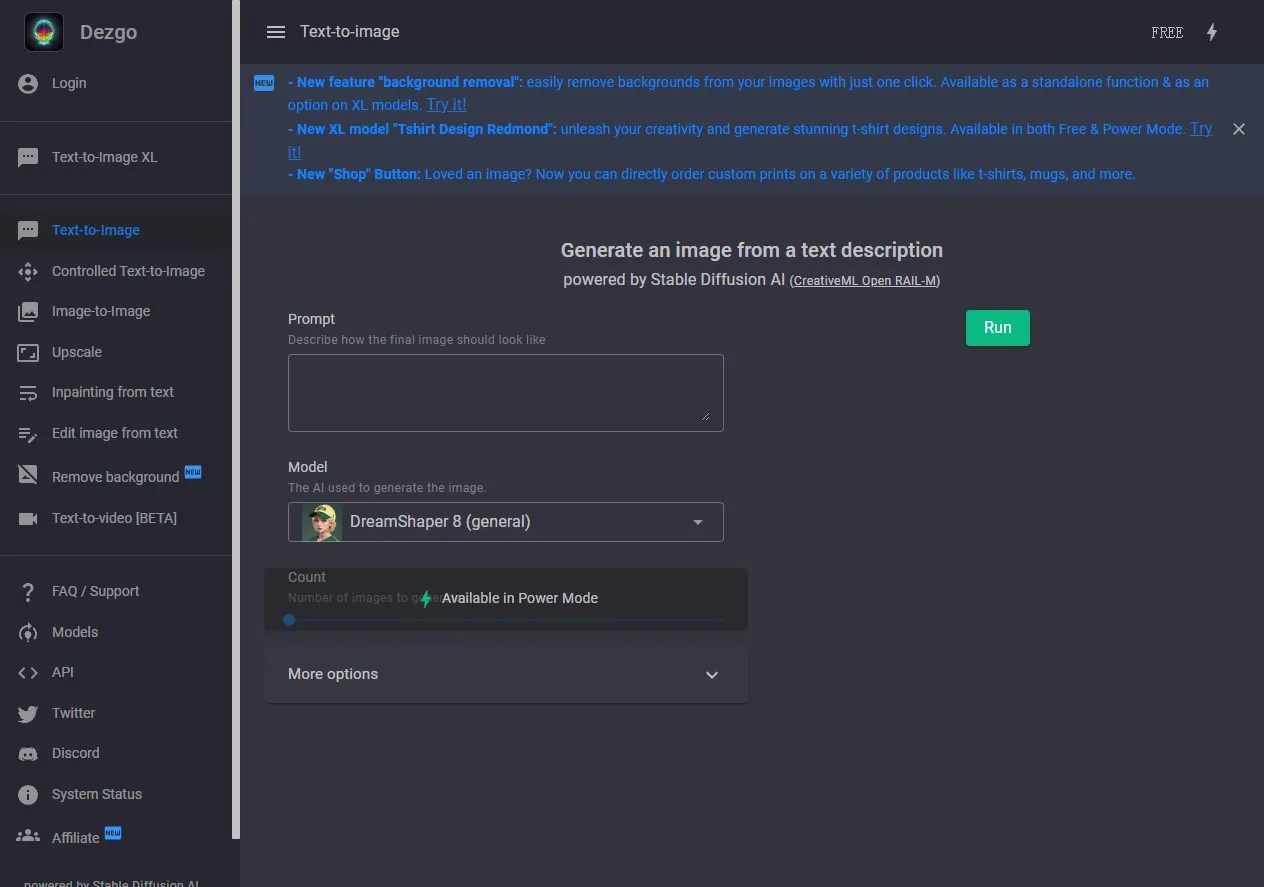The height and width of the screenshot is (887, 1264).
Task: Open CreativeML Open RAIL-M license link
Action: (x=866, y=281)
